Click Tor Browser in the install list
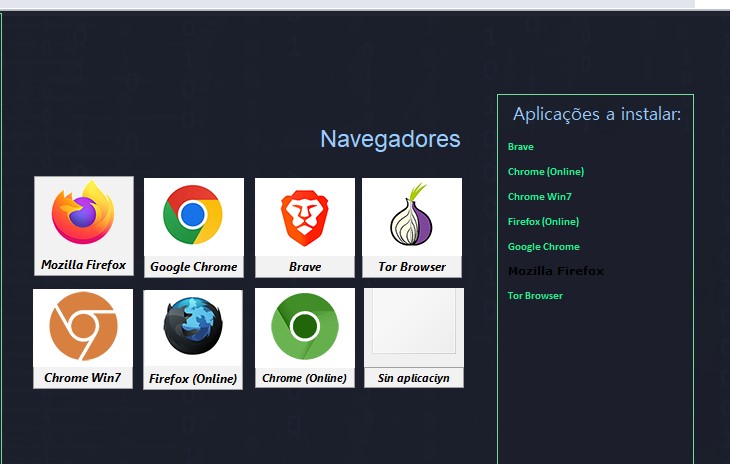The image size is (730, 464). coord(535,296)
